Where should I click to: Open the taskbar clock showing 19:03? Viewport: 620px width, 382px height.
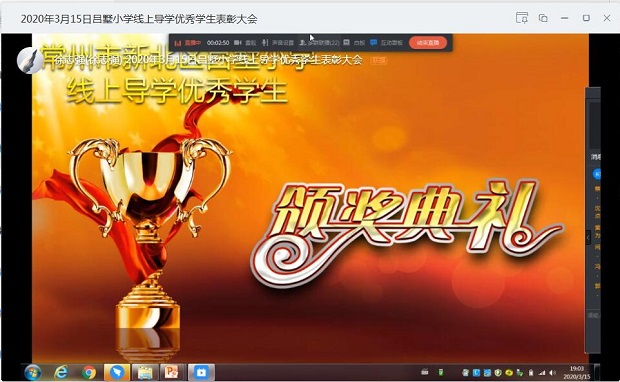577,373
